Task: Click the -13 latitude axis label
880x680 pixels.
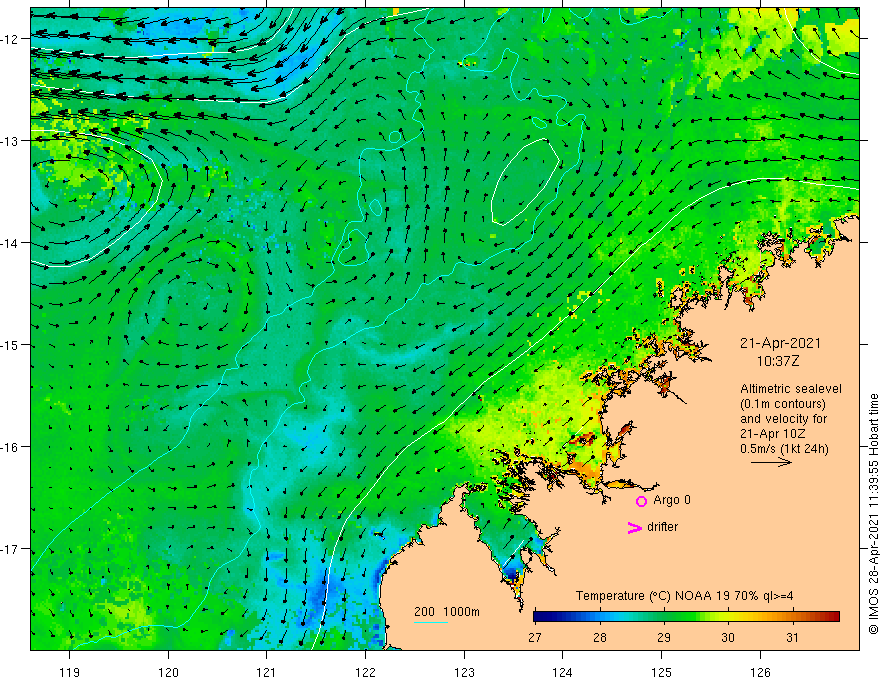Action: point(10,141)
